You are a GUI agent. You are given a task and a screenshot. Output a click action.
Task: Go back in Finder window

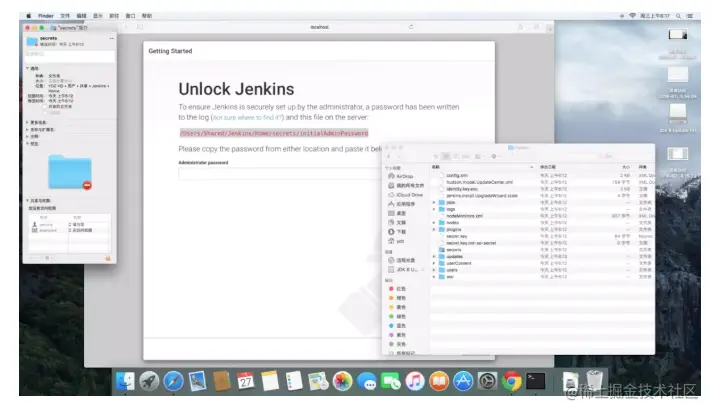pyautogui.click(x=389, y=156)
